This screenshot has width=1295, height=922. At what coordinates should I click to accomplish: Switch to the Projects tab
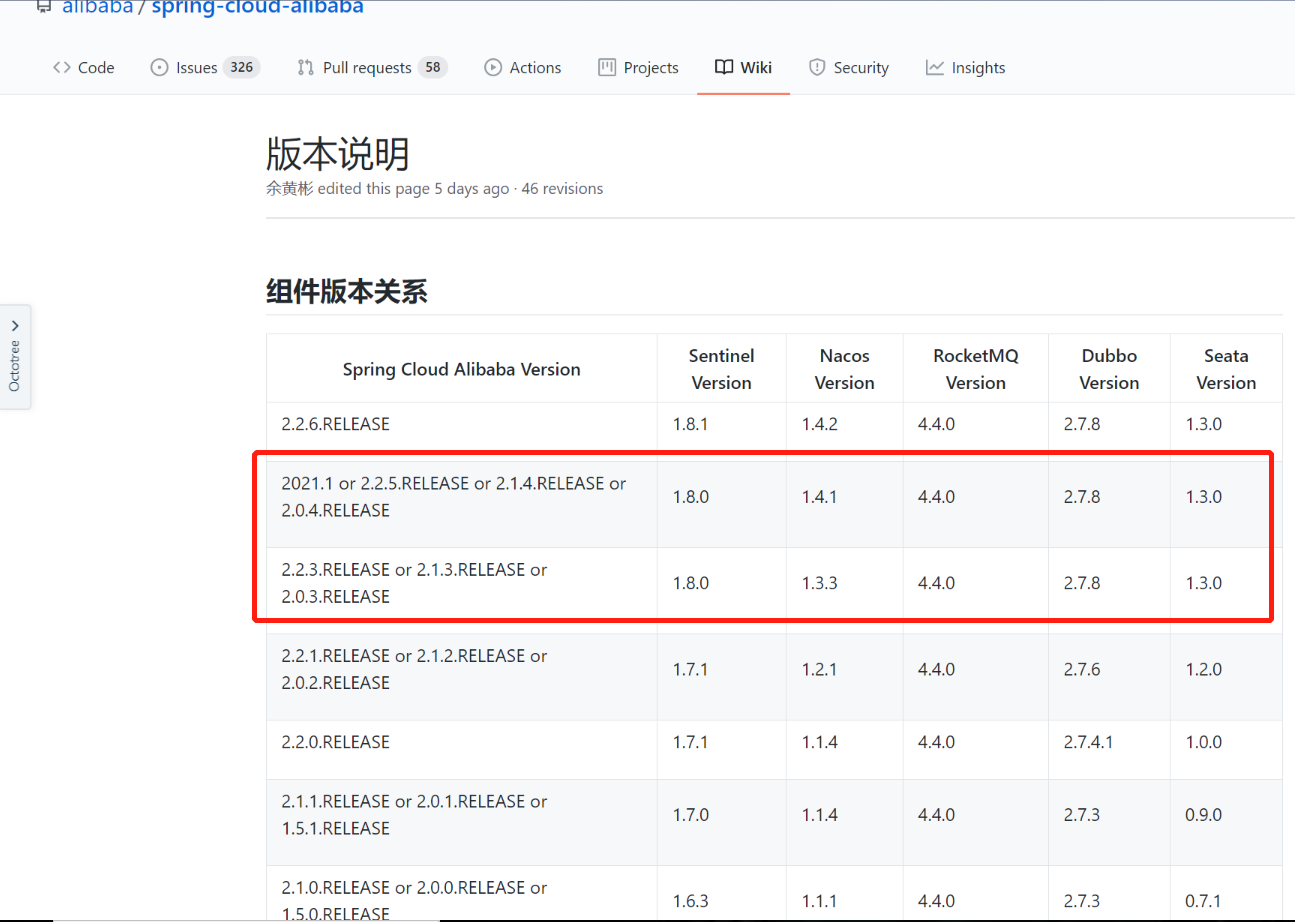pos(638,68)
